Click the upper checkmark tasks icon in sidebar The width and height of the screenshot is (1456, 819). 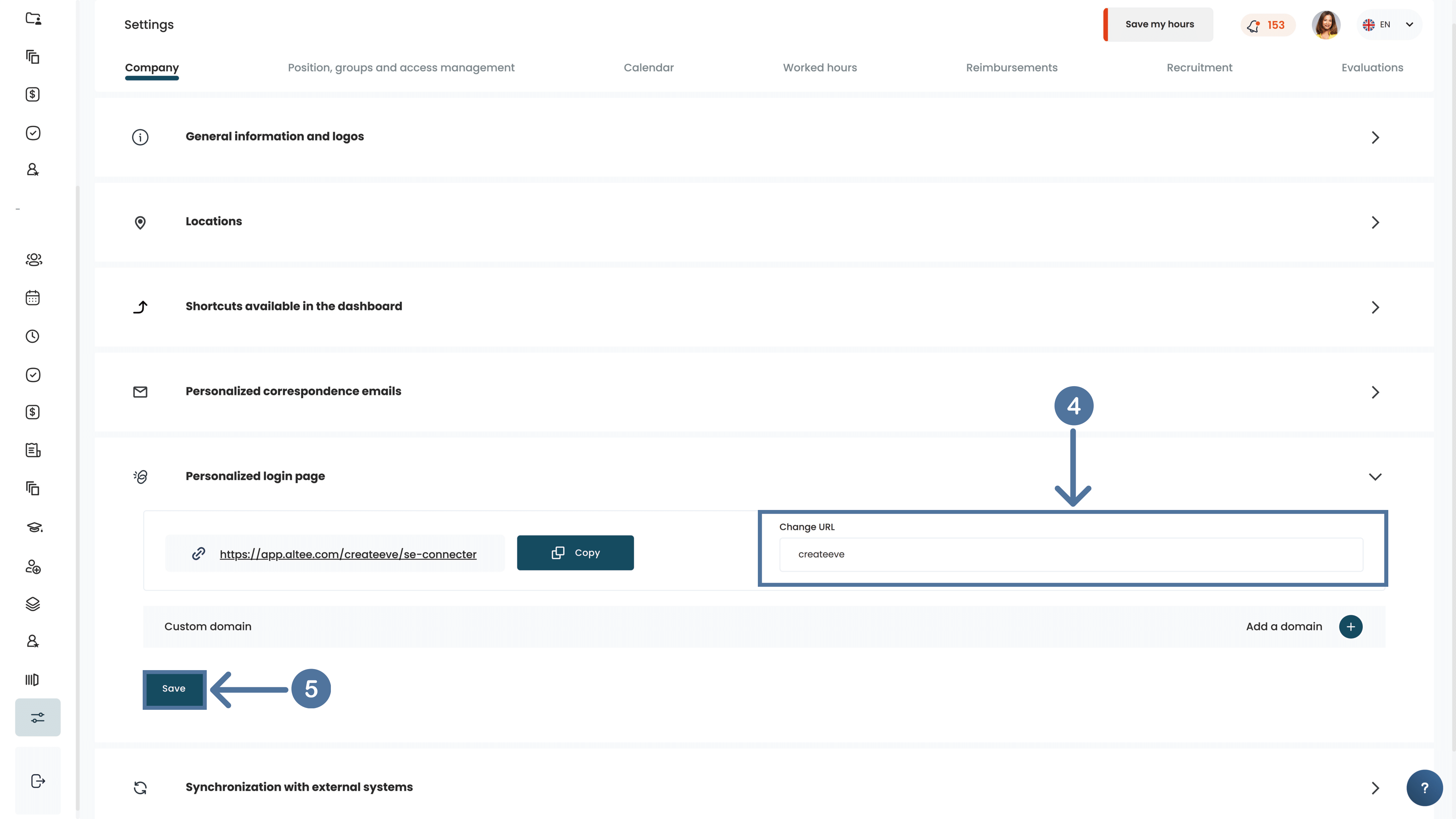[33, 133]
